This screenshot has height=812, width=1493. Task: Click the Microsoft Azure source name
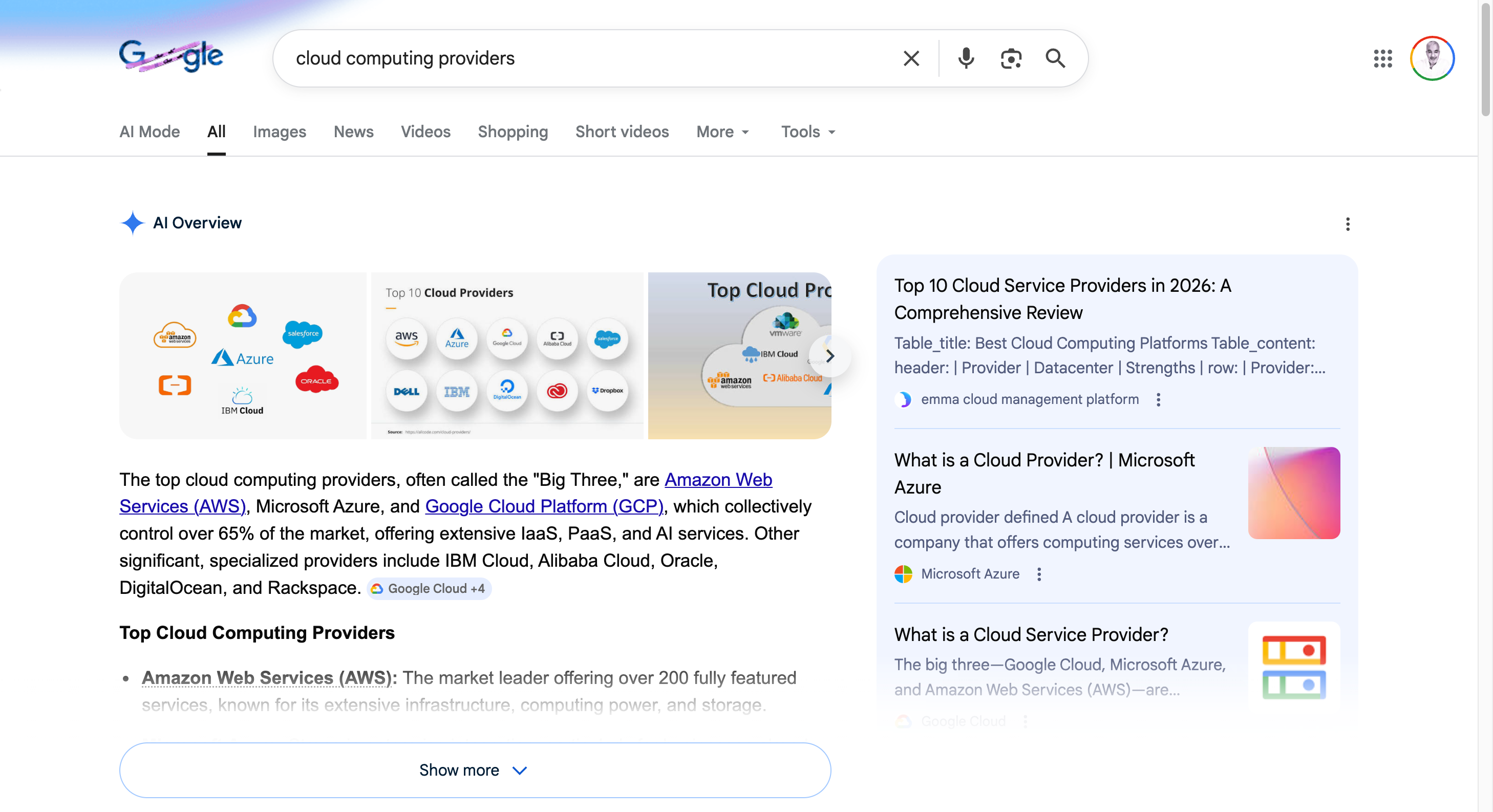[x=970, y=574]
